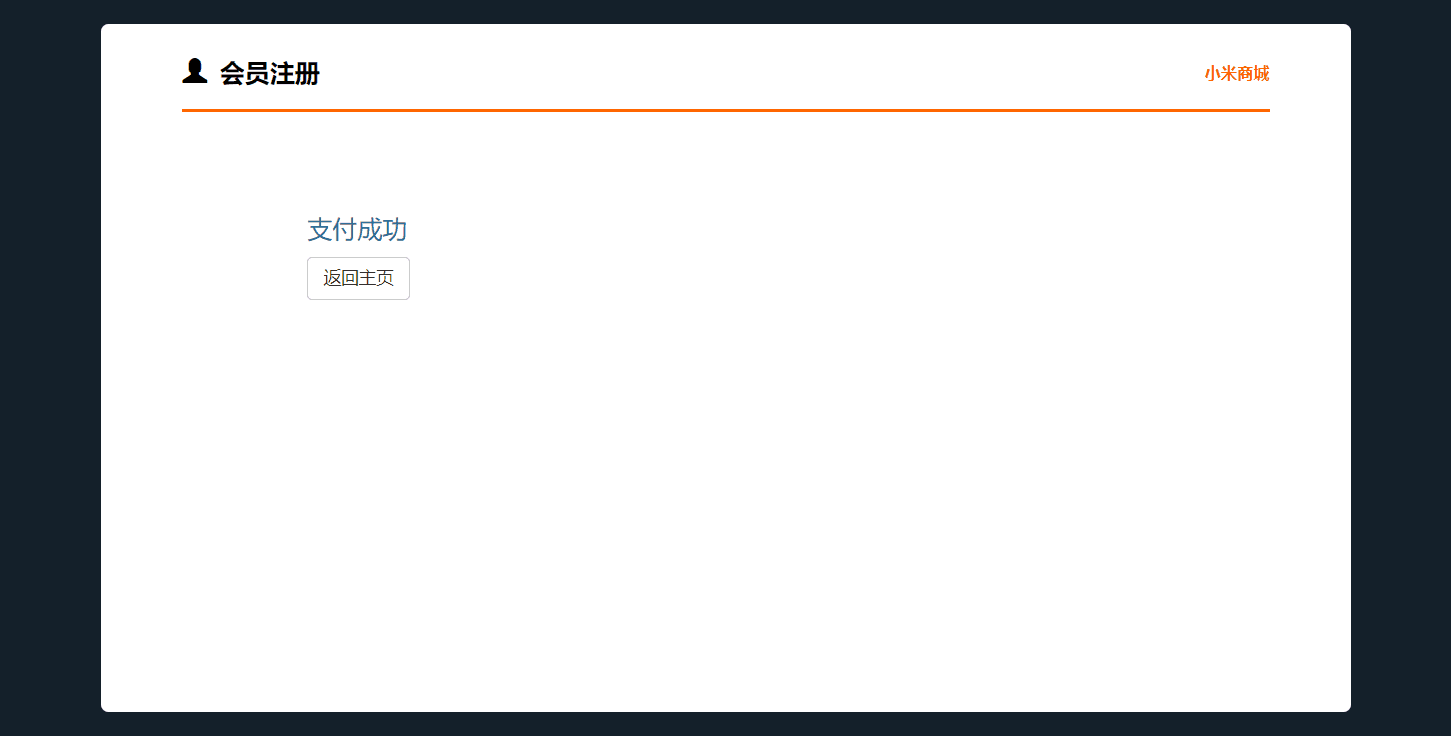The height and width of the screenshot is (736, 1451).
Task: Open the 小米商城 link
Action: pyautogui.click(x=1237, y=73)
